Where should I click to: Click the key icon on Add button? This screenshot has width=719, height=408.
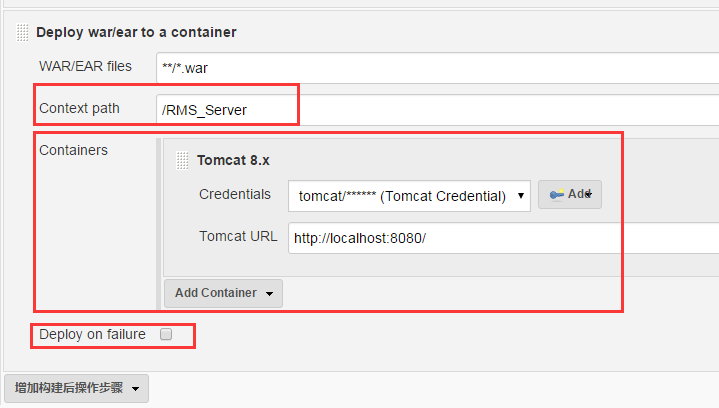(x=556, y=195)
